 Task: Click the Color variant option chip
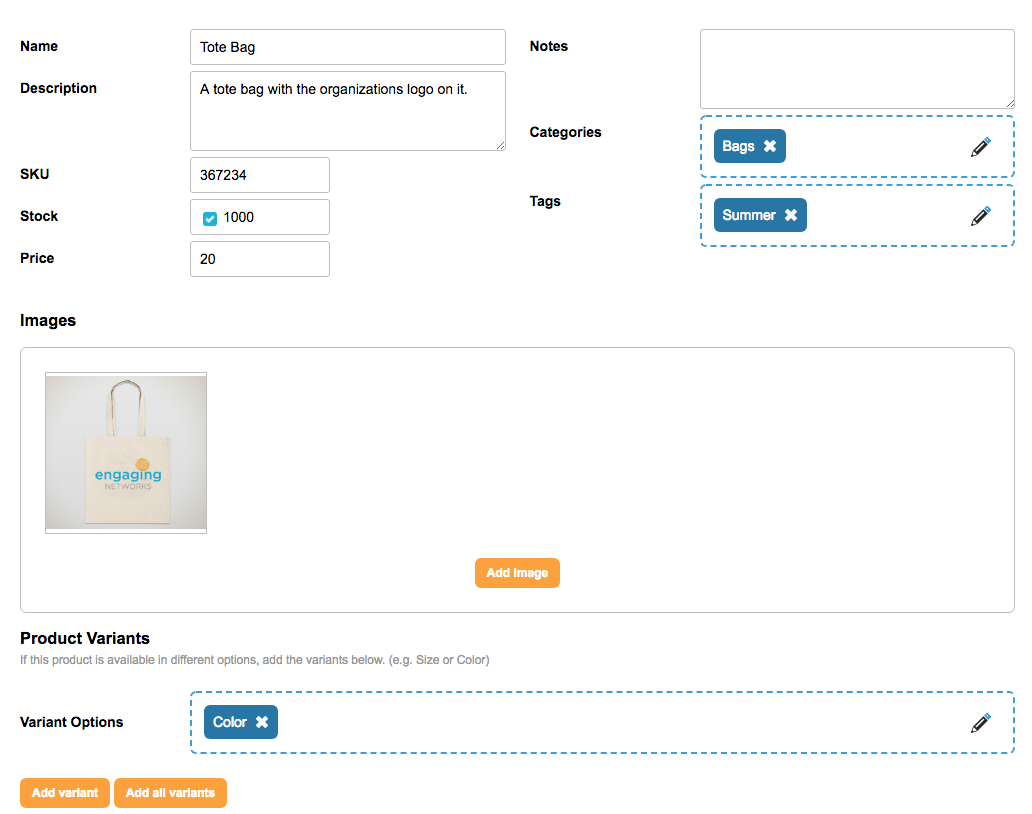point(230,722)
